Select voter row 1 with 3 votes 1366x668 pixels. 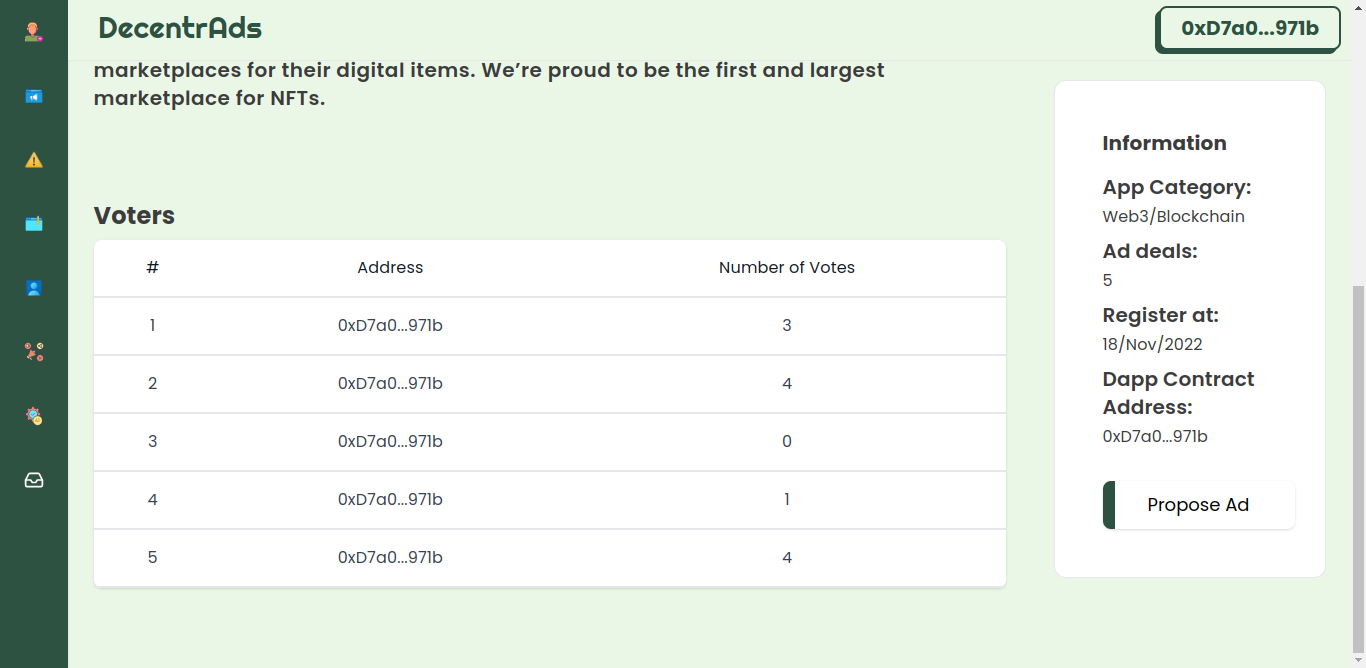click(x=550, y=326)
